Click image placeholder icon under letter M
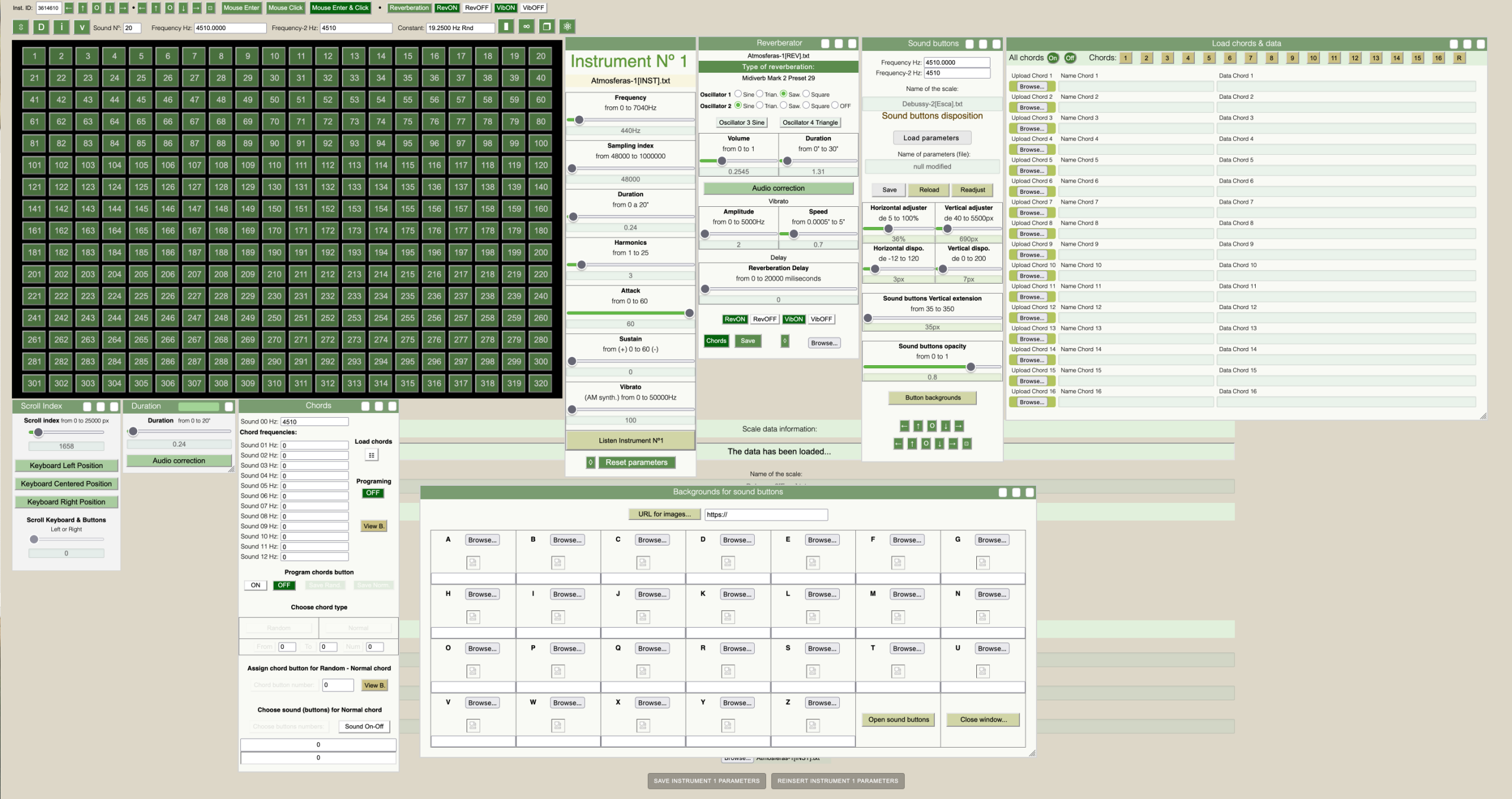Viewport: 1512px width, 799px height. coord(898,617)
